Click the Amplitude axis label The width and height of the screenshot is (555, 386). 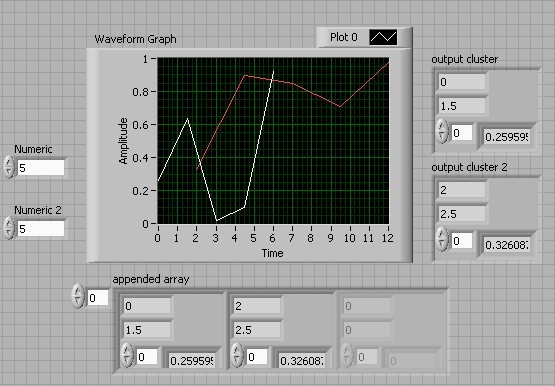pyautogui.click(x=123, y=141)
